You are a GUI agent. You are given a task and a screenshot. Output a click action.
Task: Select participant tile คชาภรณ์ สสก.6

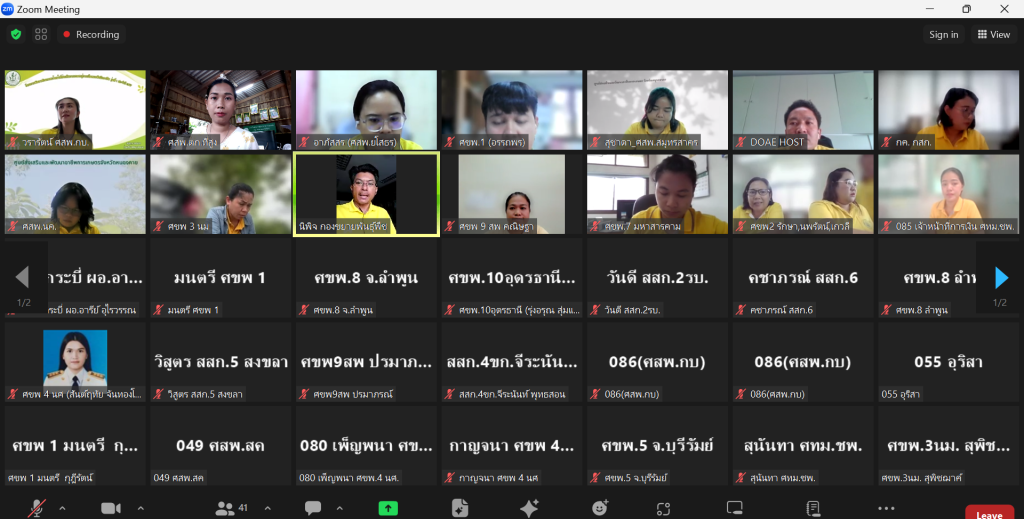pyautogui.click(x=803, y=277)
